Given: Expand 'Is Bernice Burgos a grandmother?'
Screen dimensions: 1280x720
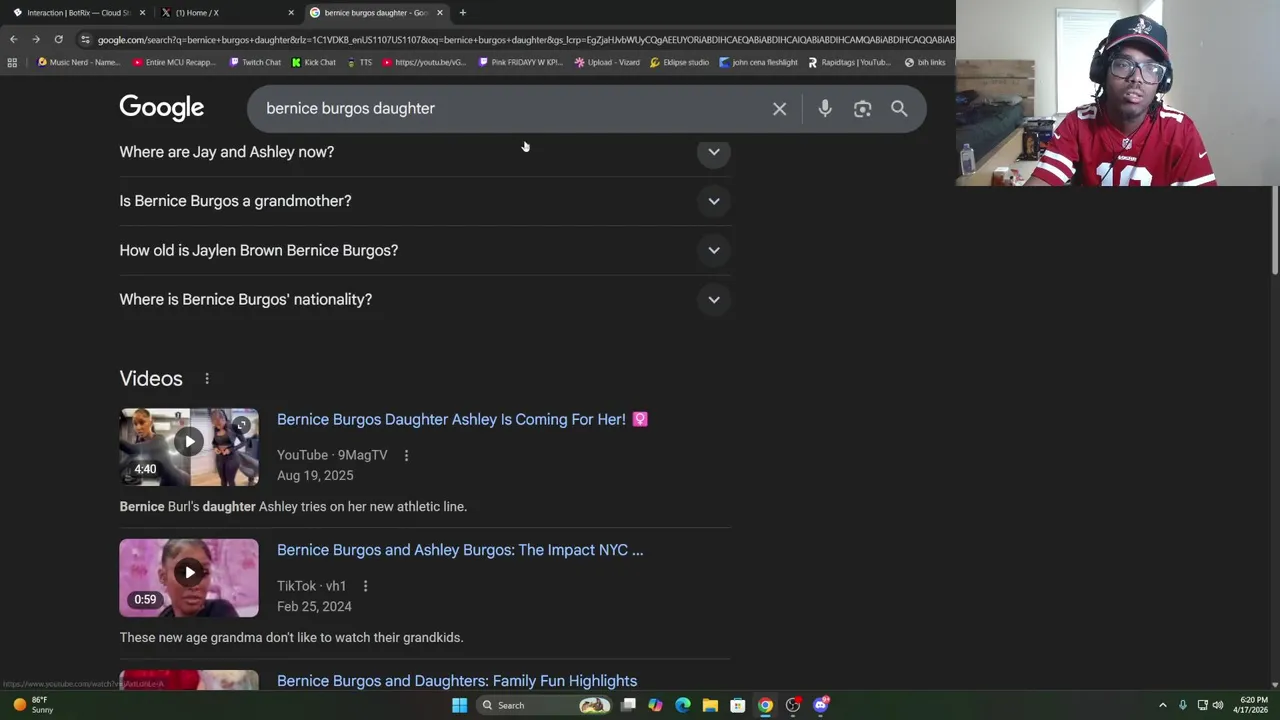Looking at the screenshot, I should click(425, 201).
